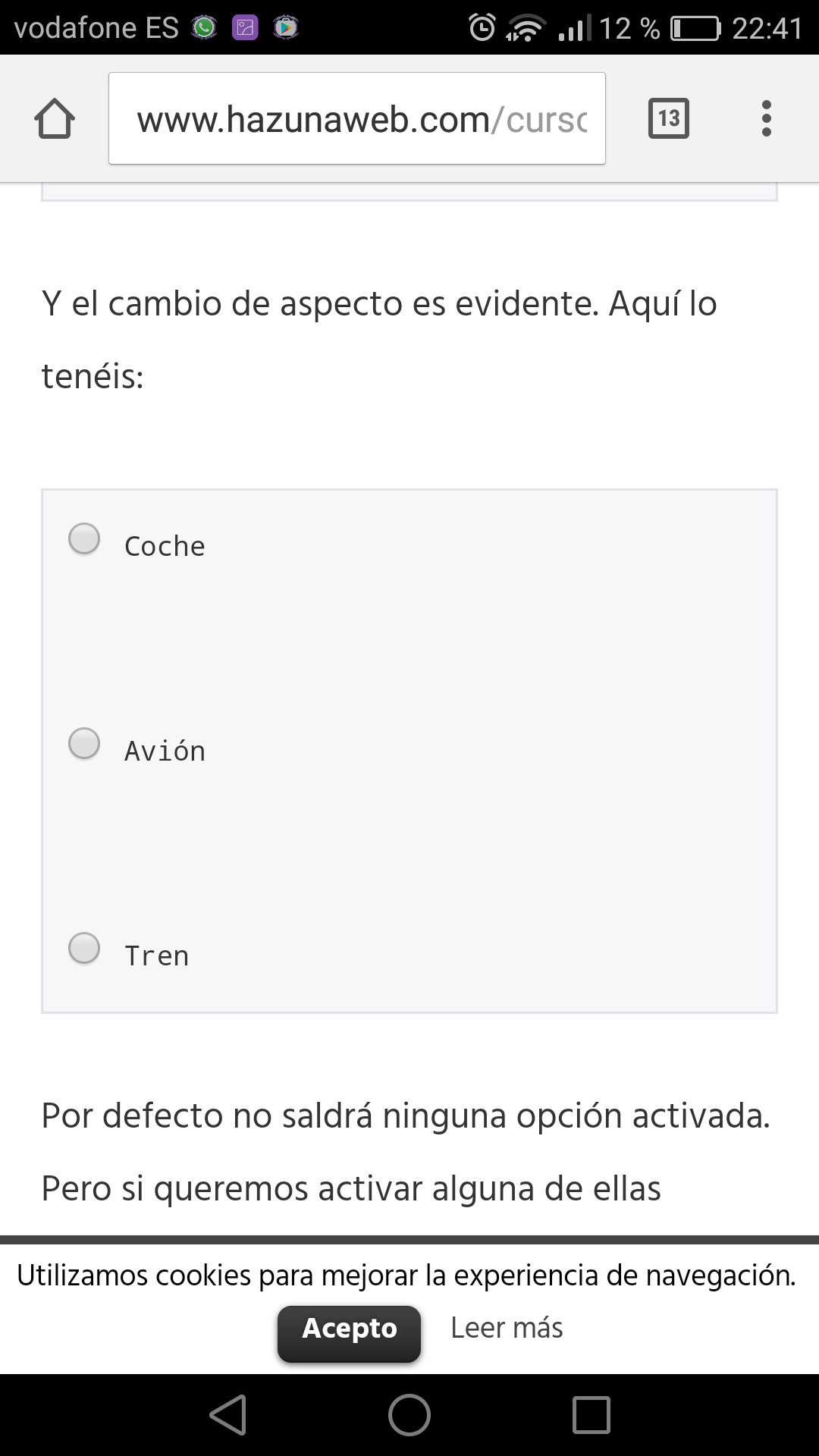Tap the Android back navigation button
819x1456 pixels.
coord(228,1415)
